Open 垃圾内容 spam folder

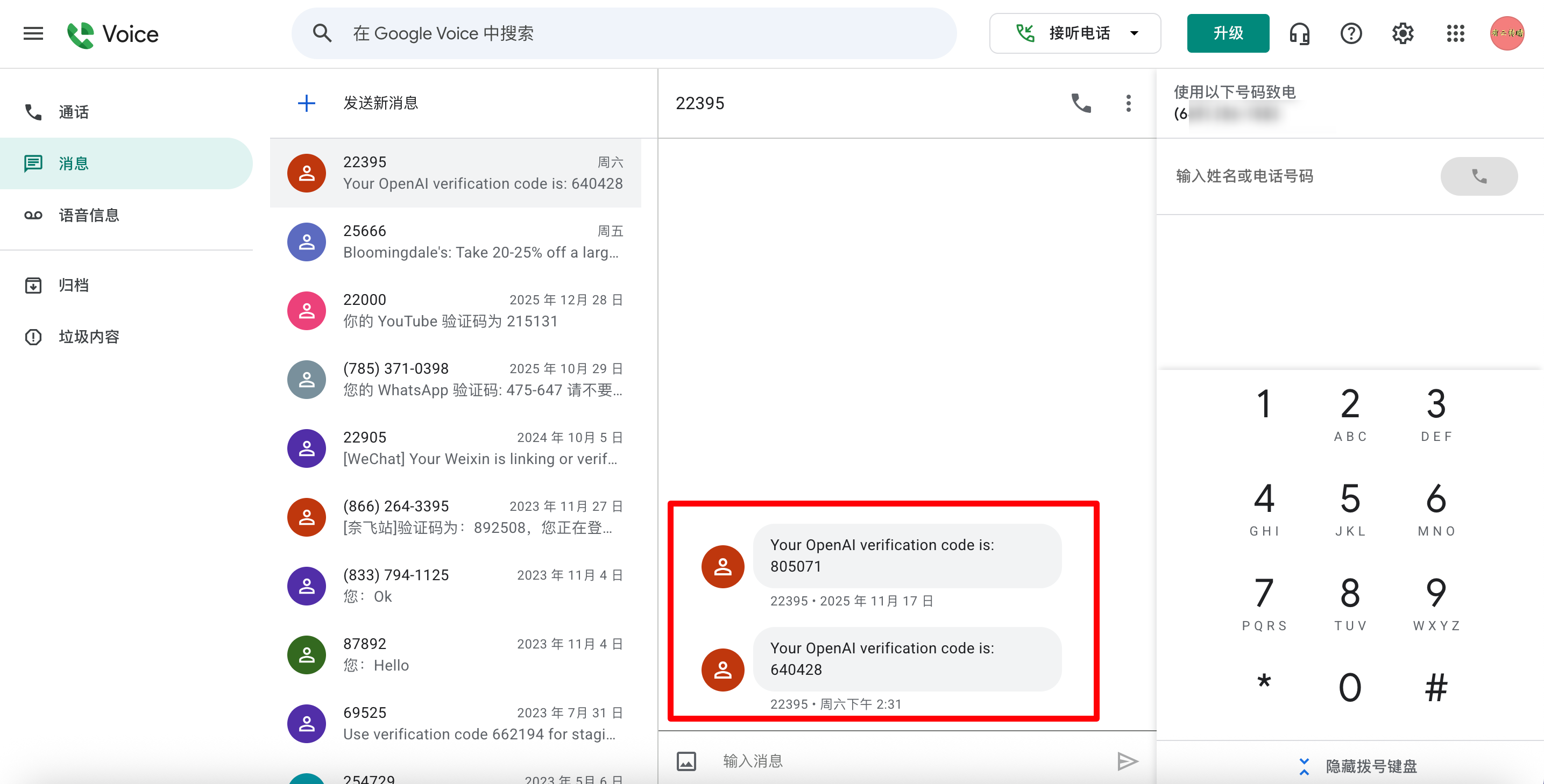click(88, 337)
